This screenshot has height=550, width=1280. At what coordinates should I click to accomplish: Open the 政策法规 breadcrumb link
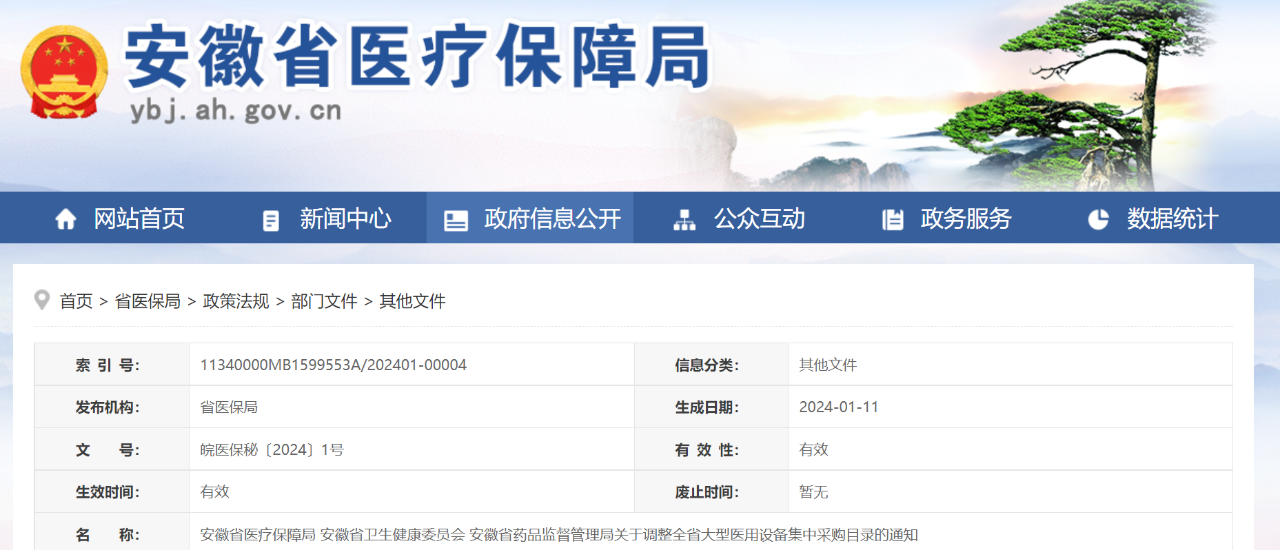point(236,301)
